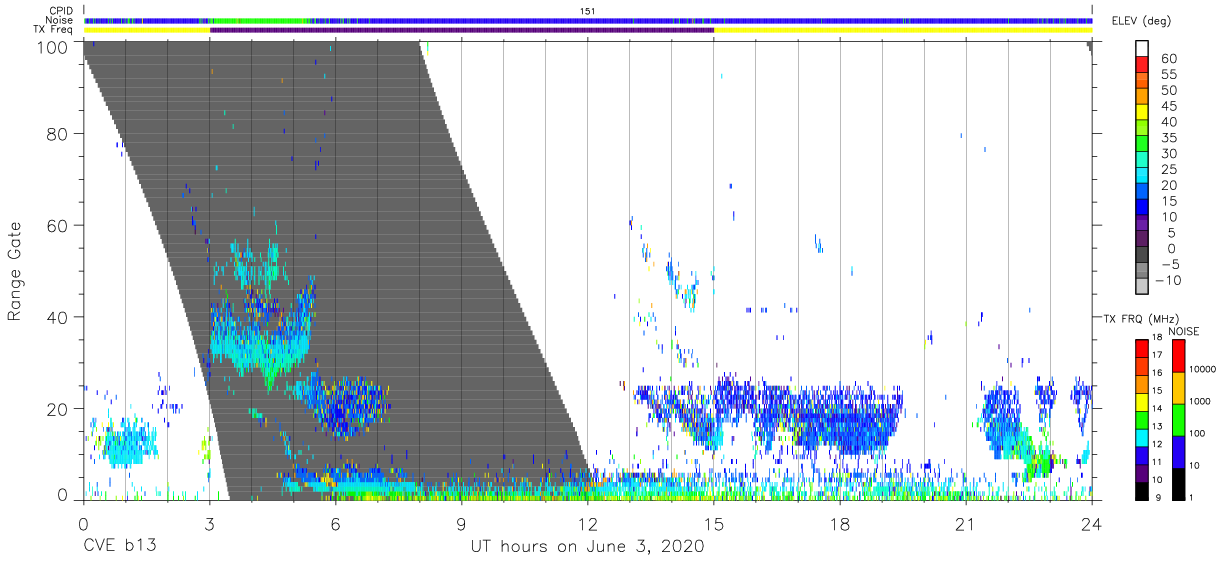
Task: Click the CPID value '151'
Action: click(588, 11)
